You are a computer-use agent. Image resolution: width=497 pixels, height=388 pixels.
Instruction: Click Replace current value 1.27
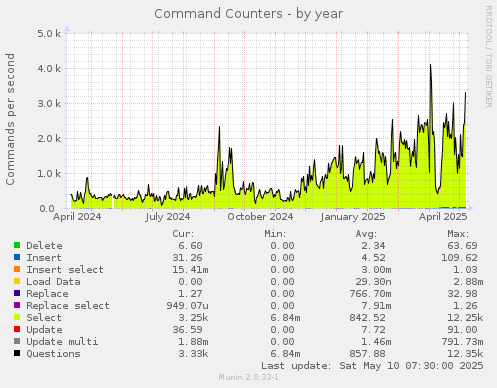190,294
